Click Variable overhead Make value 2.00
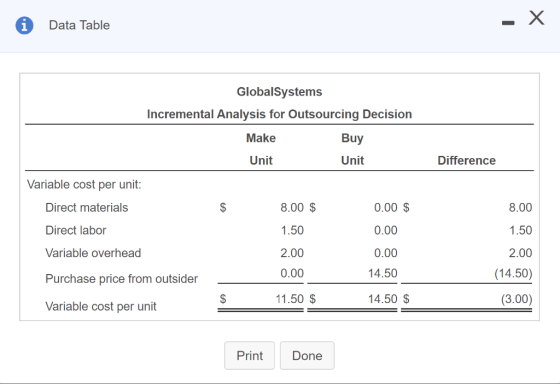560x384 pixels. [x=292, y=253]
